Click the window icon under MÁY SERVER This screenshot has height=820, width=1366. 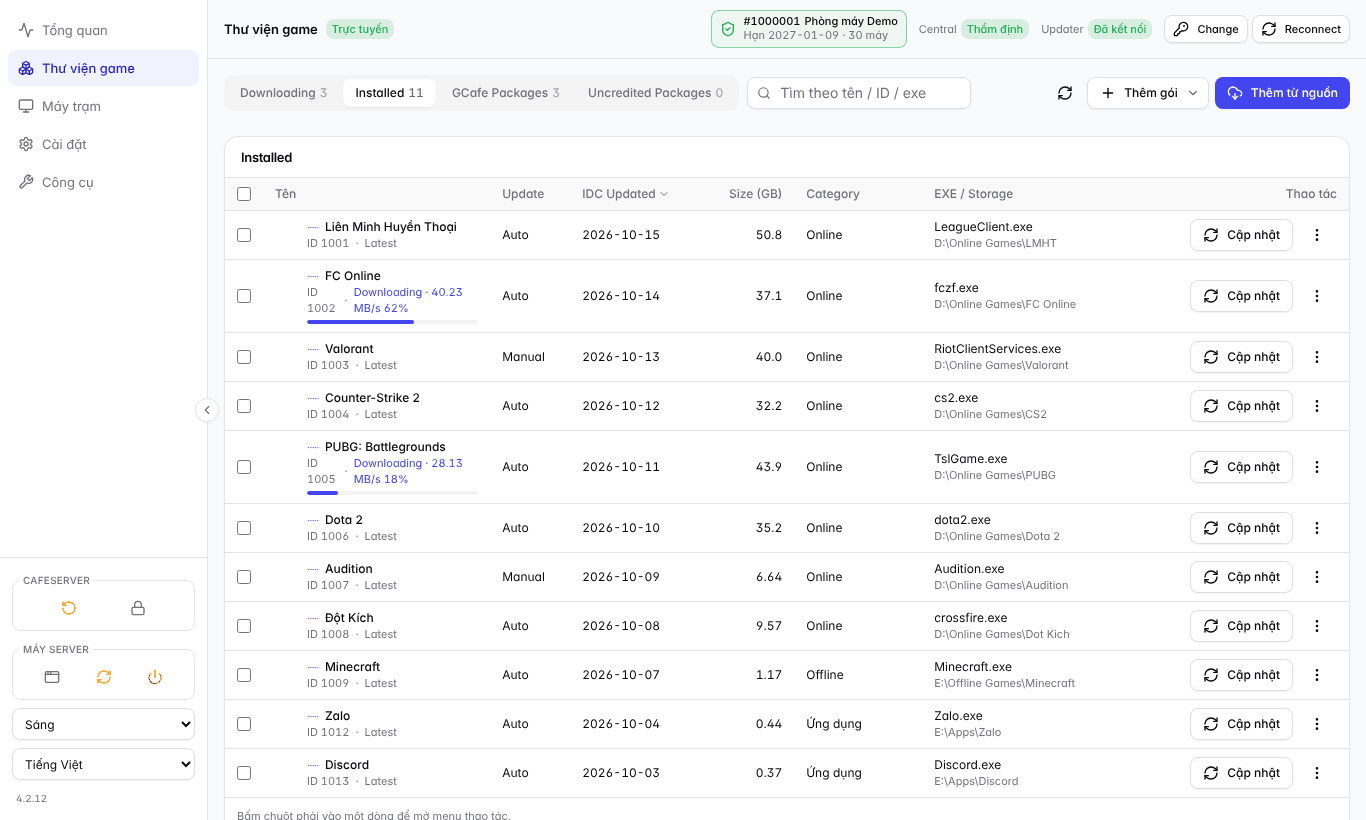52,677
